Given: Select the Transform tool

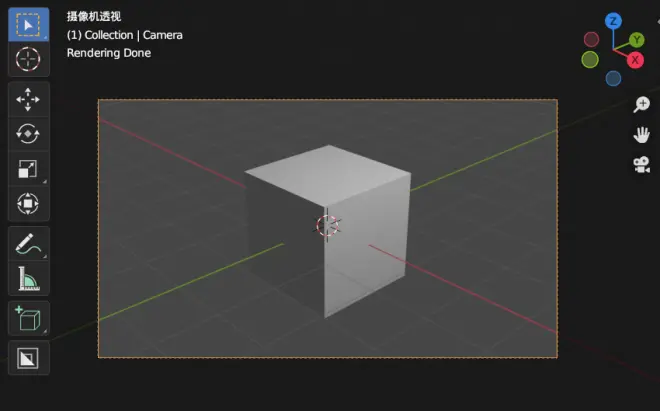Looking at the screenshot, I should pos(28,204).
